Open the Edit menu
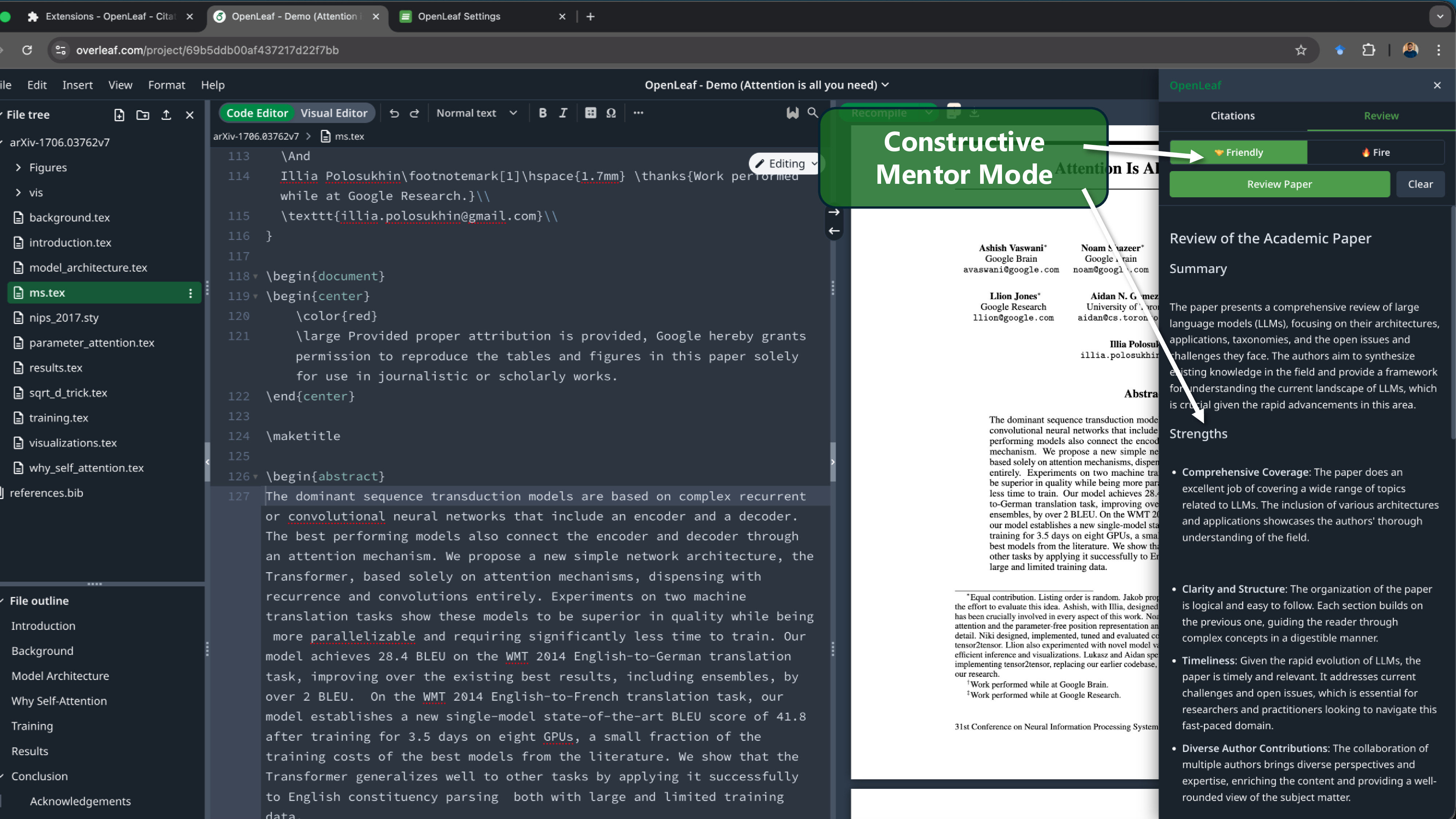1456x819 pixels. pyautogui.click(x=37, y=85)
